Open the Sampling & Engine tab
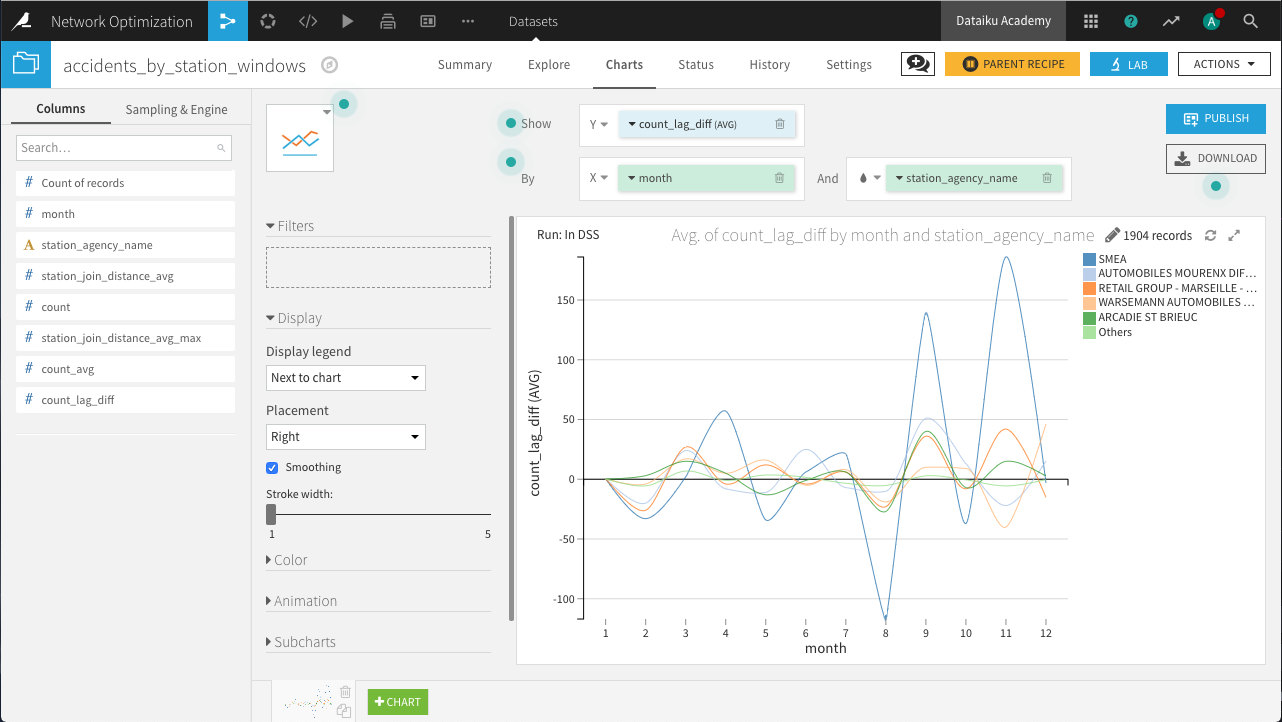The width and height of the screenshot is (1282, 722). point(176,110)
